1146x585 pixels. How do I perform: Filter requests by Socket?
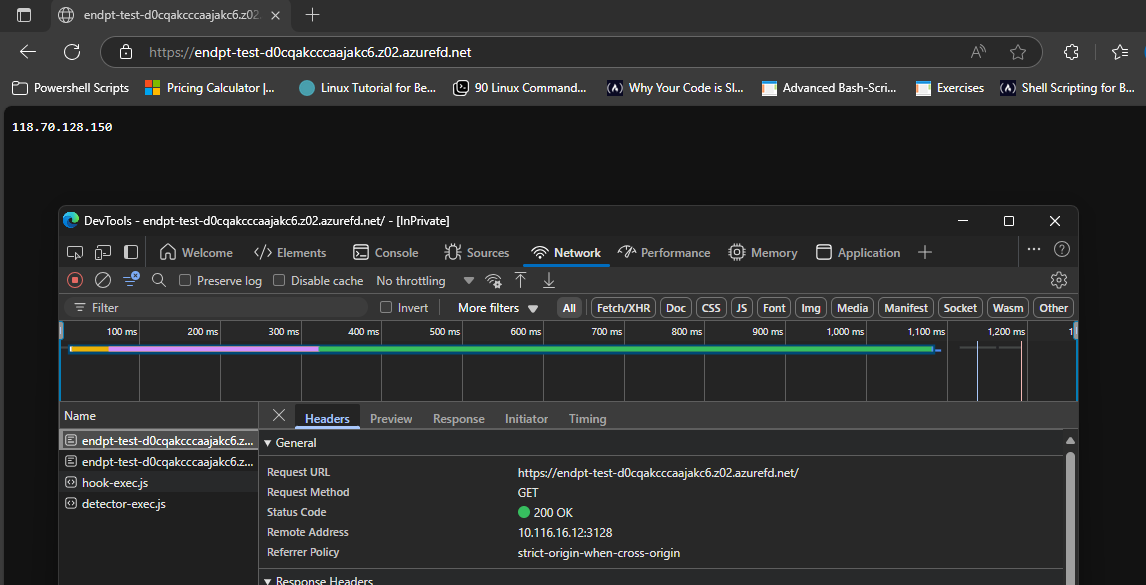click(960, 308)
